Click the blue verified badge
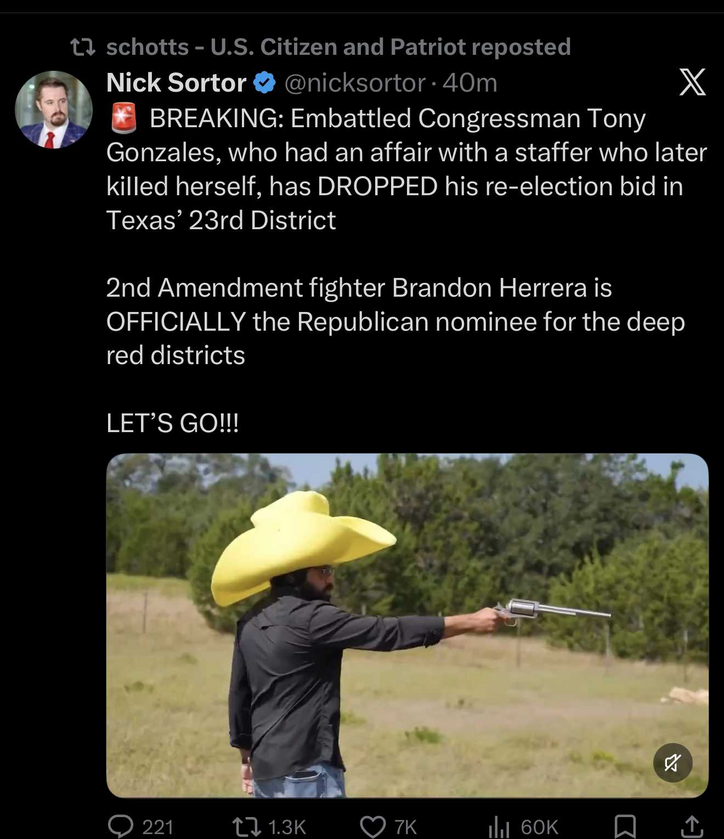724x839 pixels. pos(264,83)
